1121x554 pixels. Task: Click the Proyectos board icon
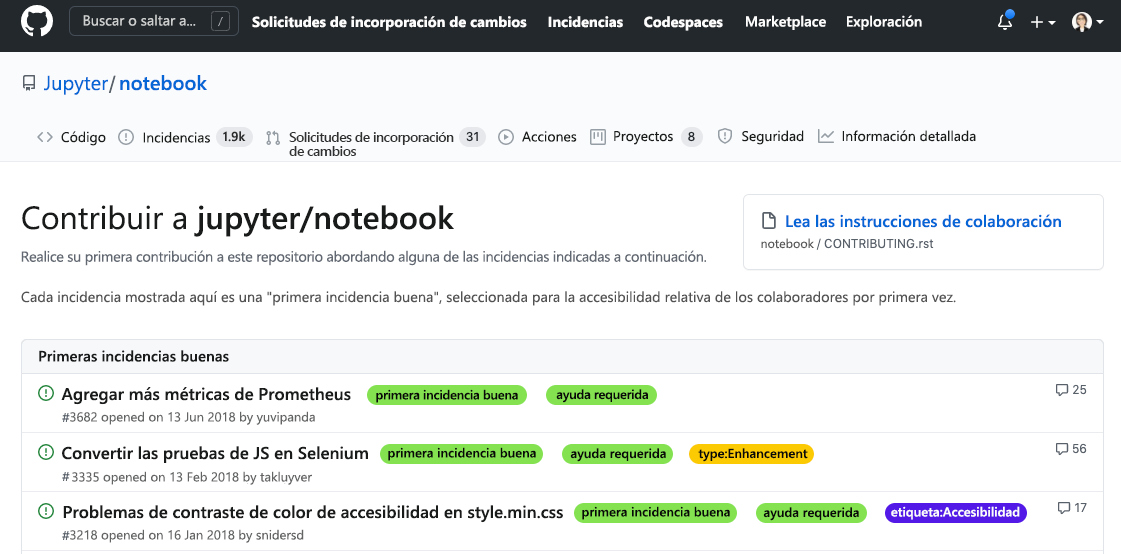(x=598, y=137)
